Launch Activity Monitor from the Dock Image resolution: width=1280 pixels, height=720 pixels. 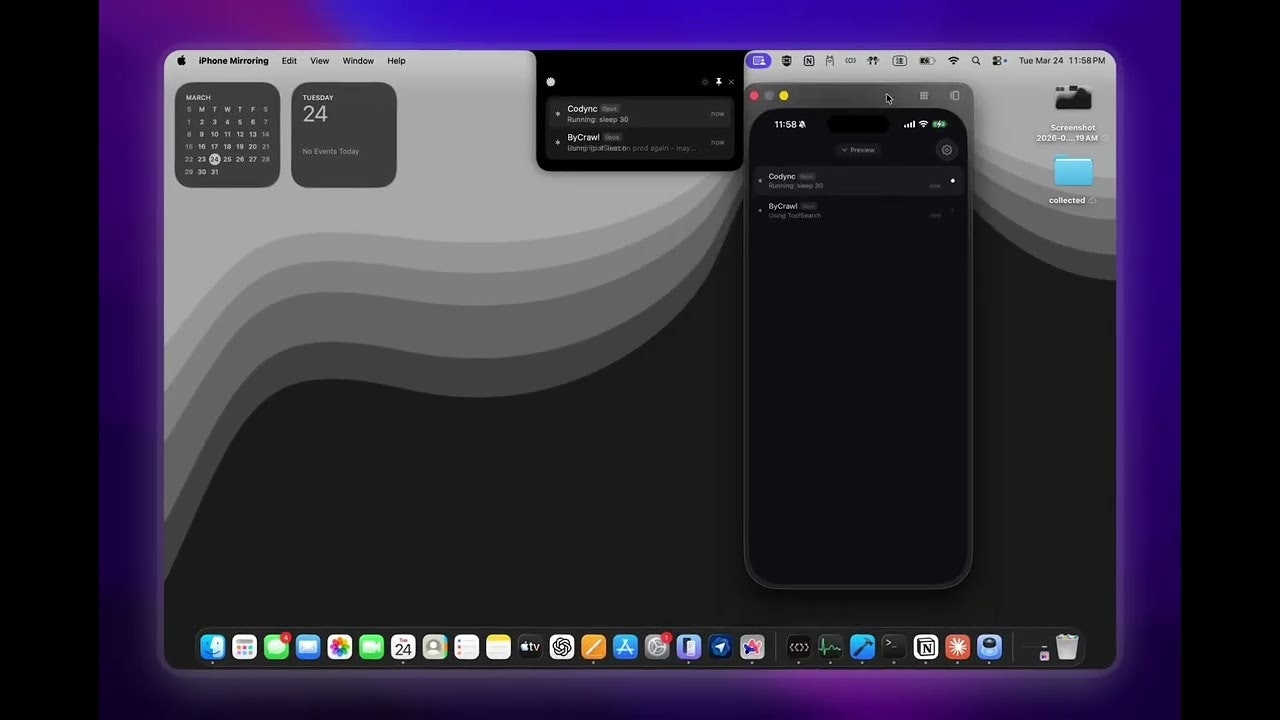click(x=830, y=647)
